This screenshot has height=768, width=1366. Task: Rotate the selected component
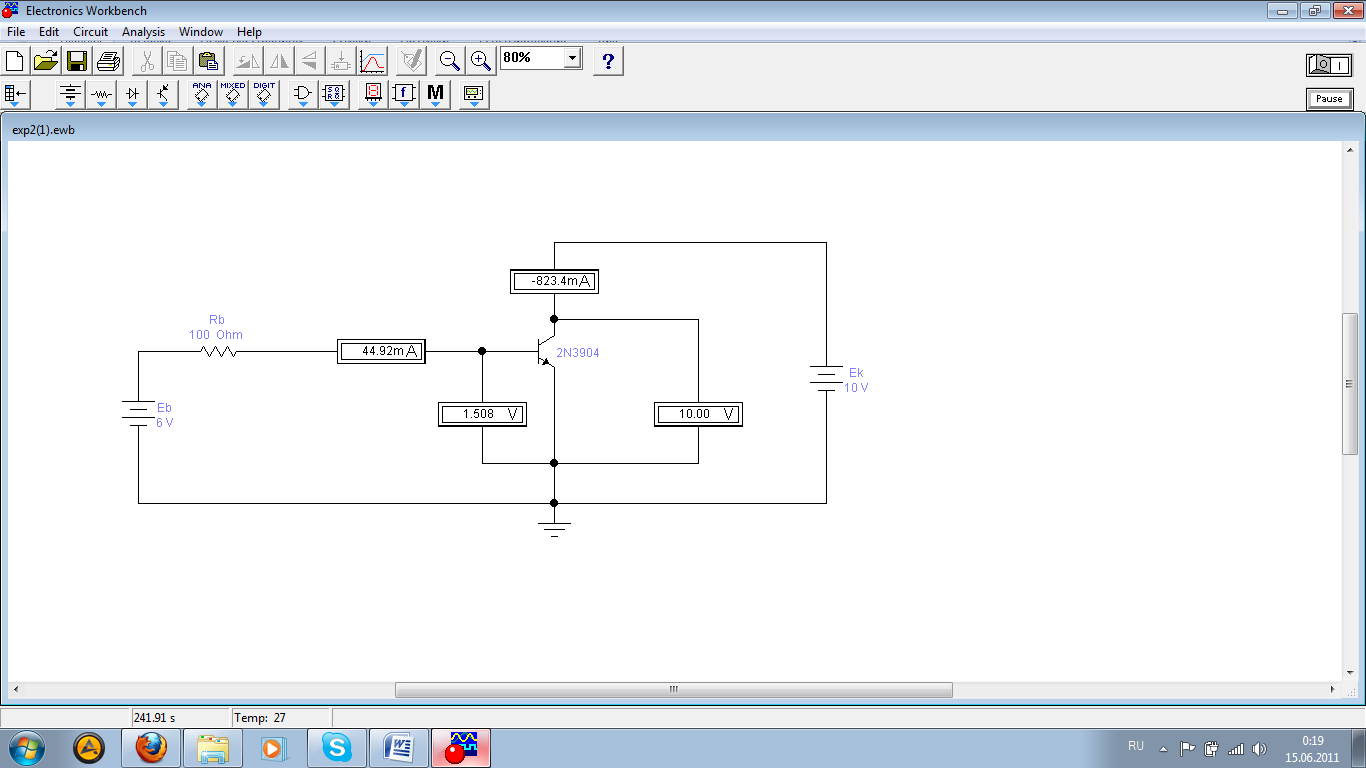(248, 61)
